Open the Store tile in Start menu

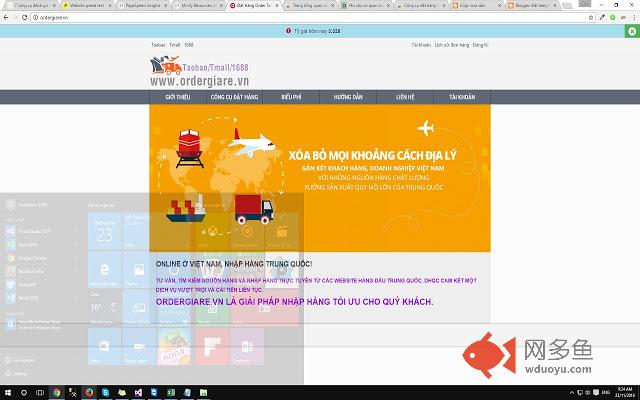[x=104, y=347]
